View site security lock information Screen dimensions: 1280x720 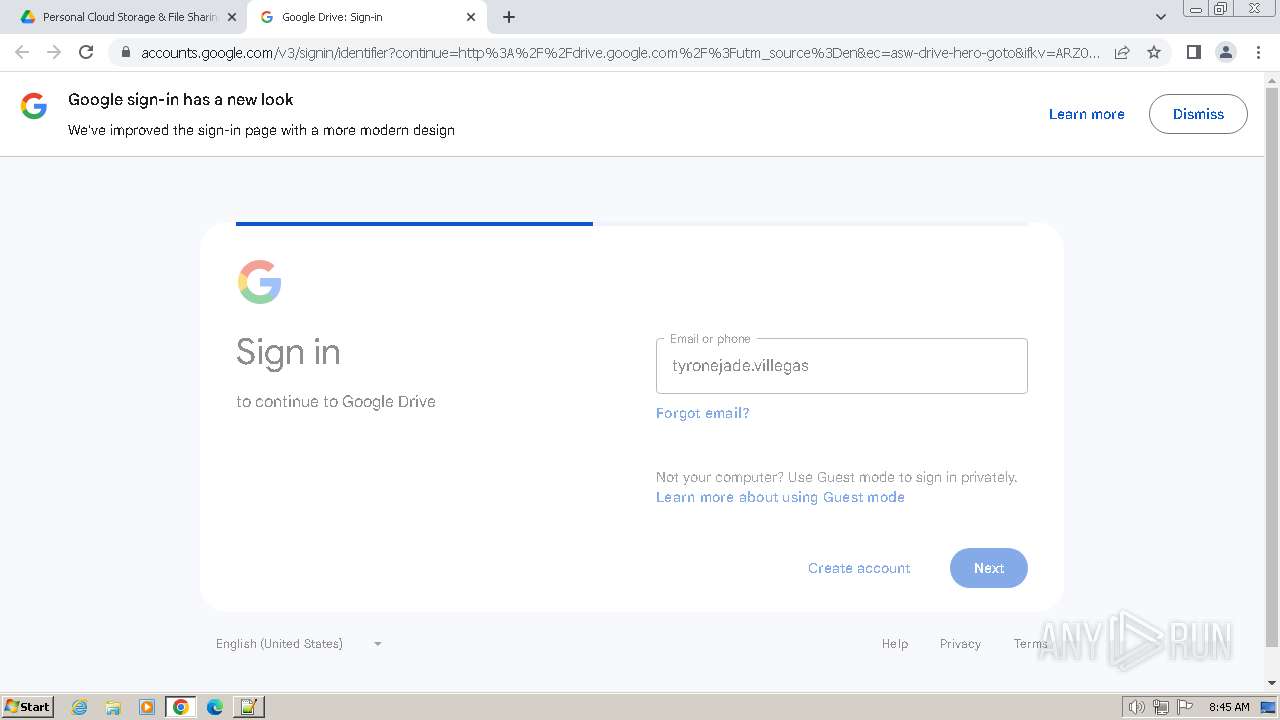point(125,52)
